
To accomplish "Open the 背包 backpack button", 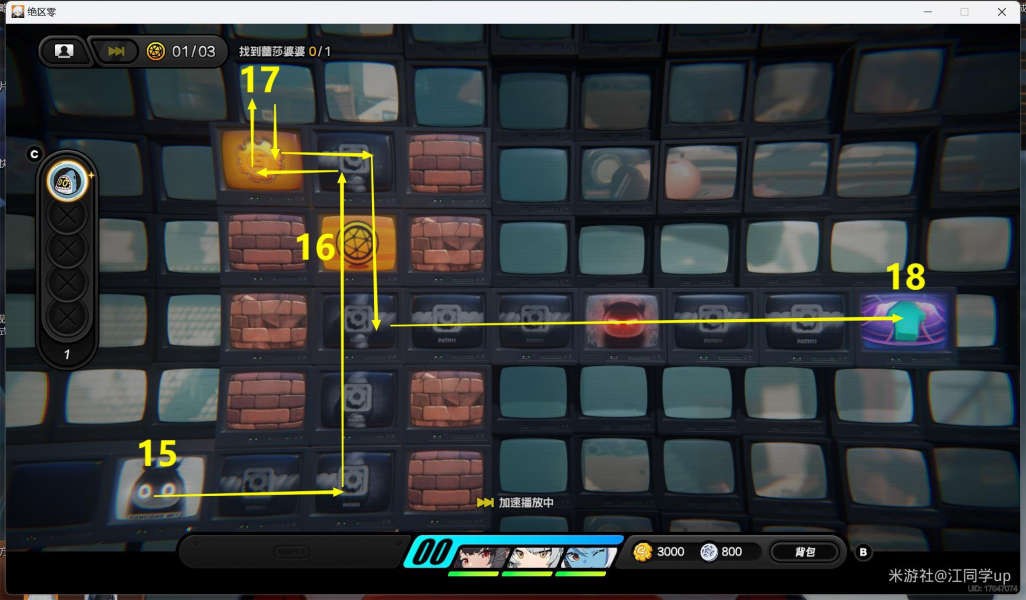I will [804, 552].
